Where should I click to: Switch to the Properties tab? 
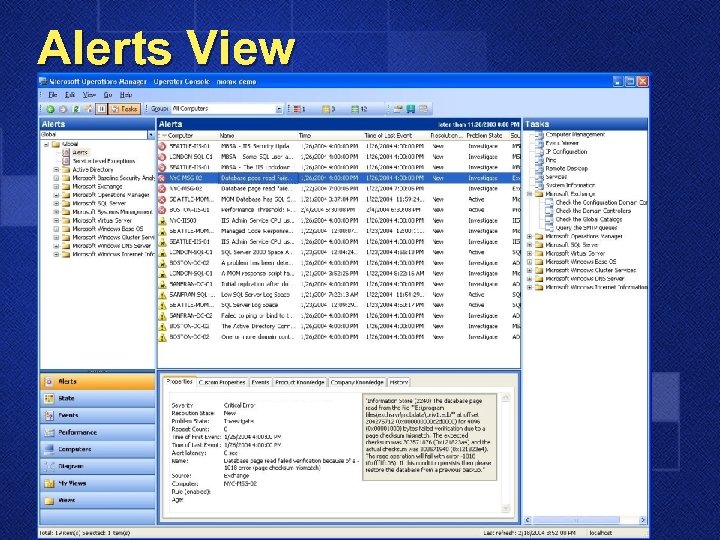180,382
